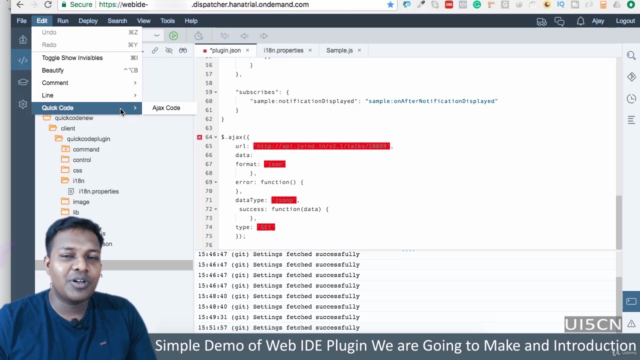The height and width of the screenshot is (360, 640).
Task: Expand the Comment submenu
Action: tap(87, 83)
